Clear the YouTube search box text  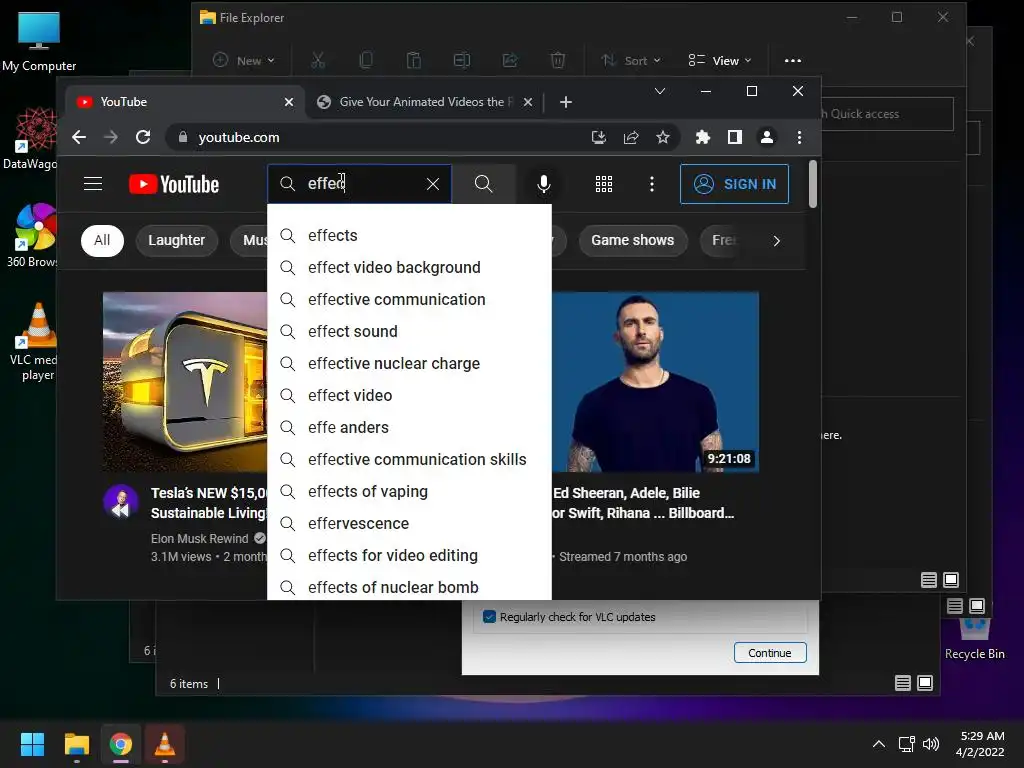433,184
